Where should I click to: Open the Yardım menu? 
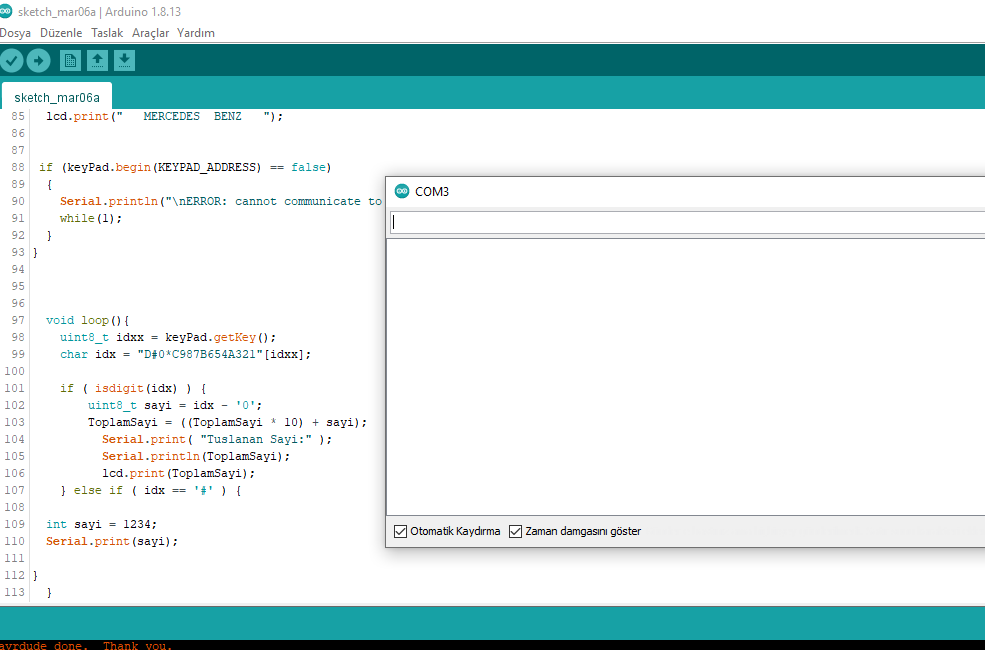pos(196,33)
